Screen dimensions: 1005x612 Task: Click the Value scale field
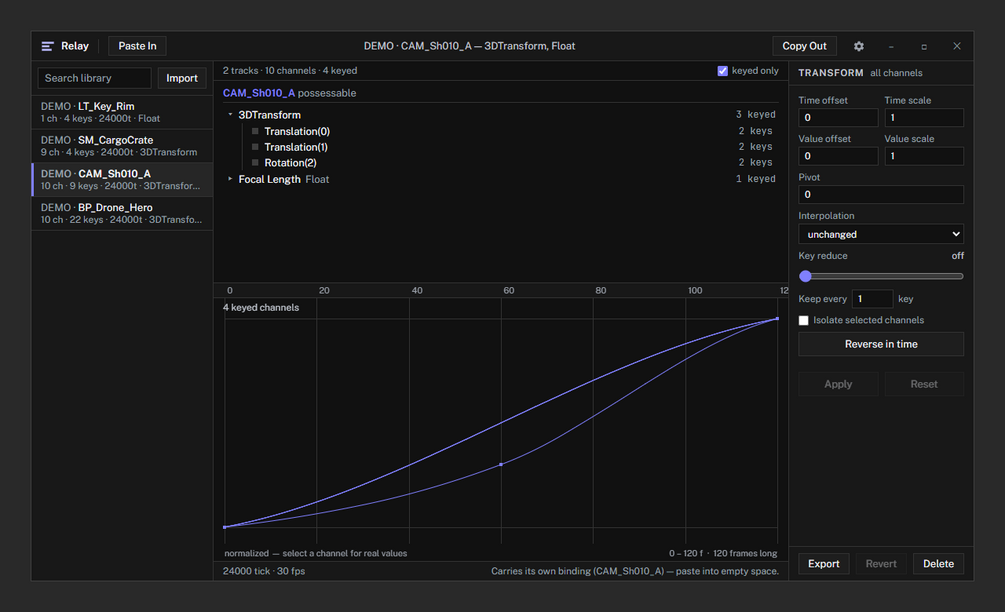(x=924, y=156)
